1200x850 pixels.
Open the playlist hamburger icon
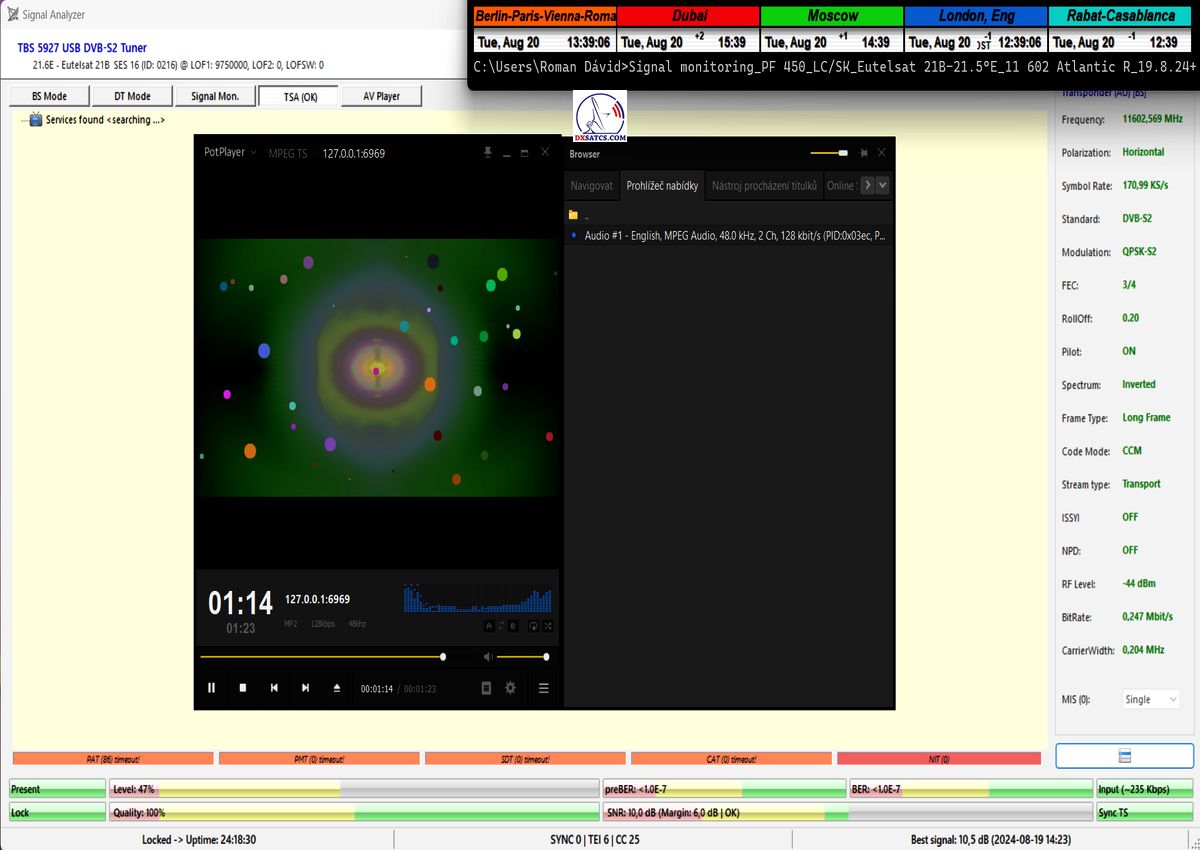tap(543, 688)
